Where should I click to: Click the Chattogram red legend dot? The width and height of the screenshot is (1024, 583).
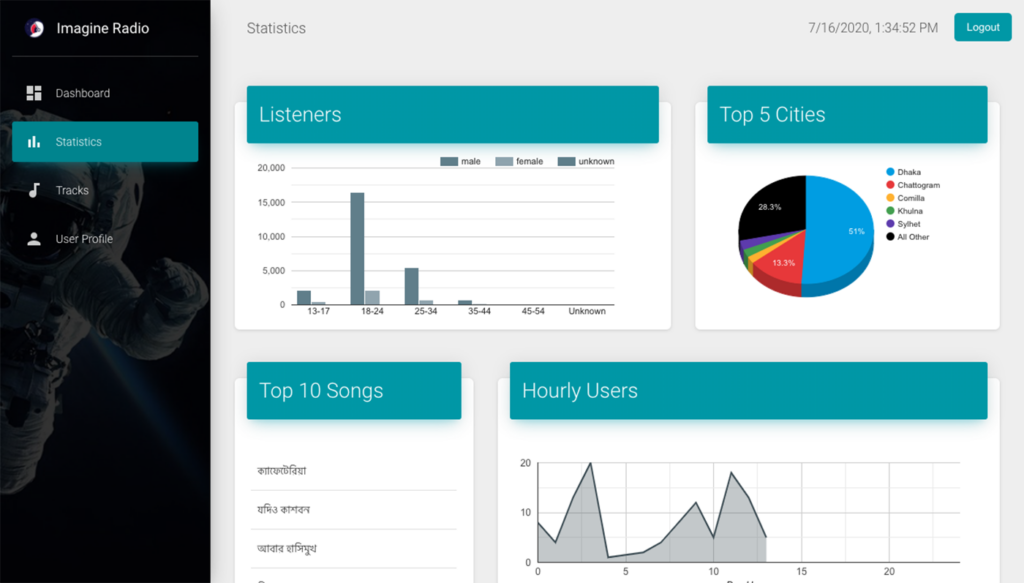[x=890, y=185]
